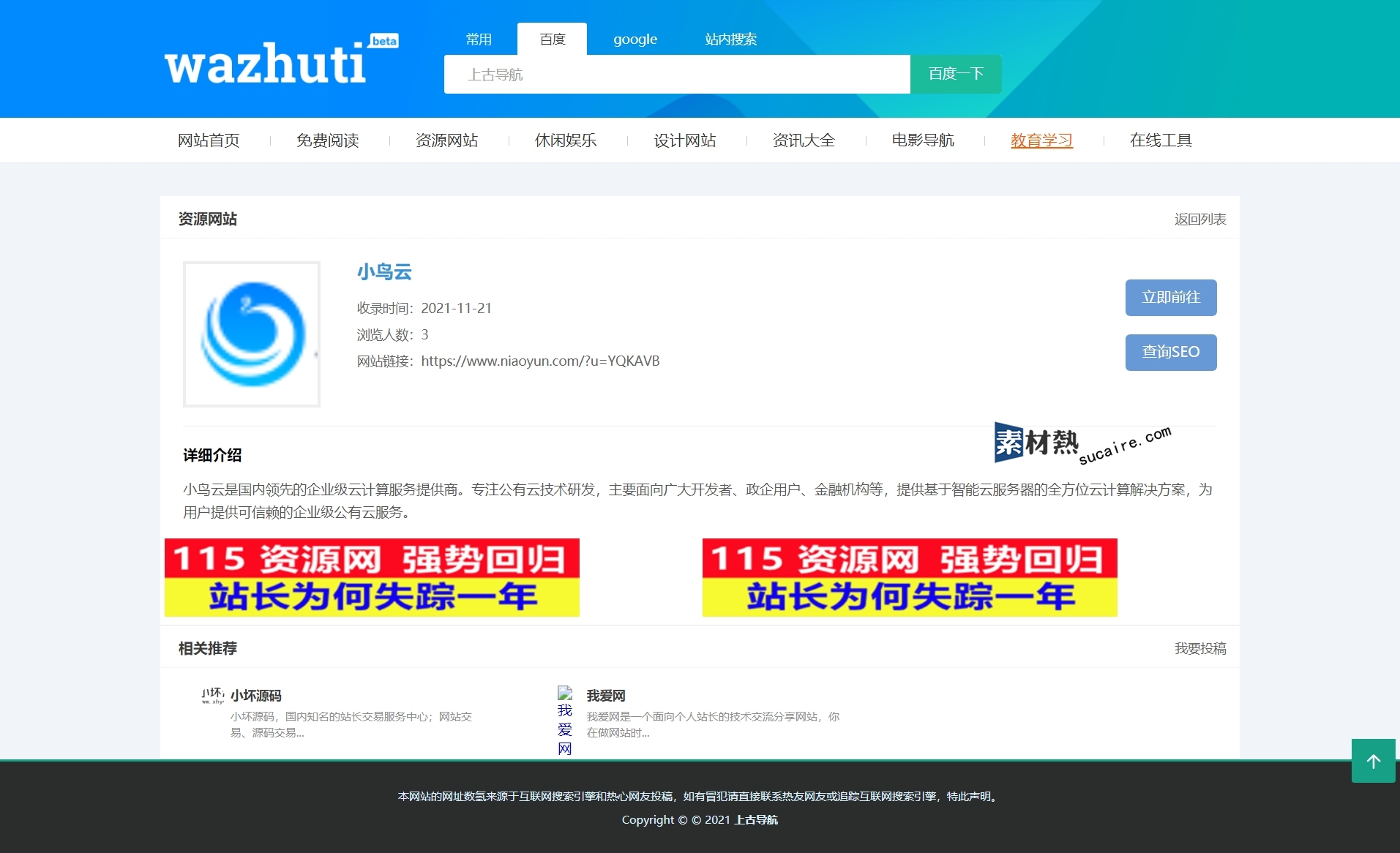Click the 我要投稿 link

click(1200, 649)
